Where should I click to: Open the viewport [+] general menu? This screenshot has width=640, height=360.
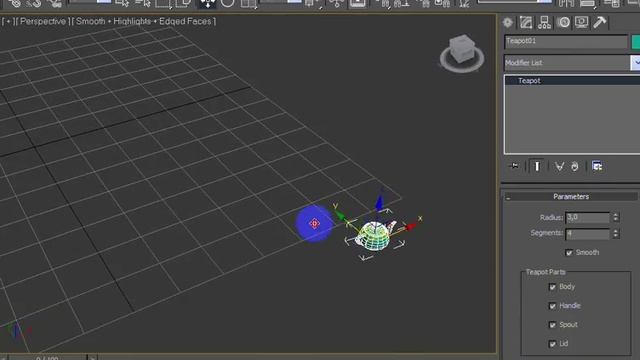8,21
